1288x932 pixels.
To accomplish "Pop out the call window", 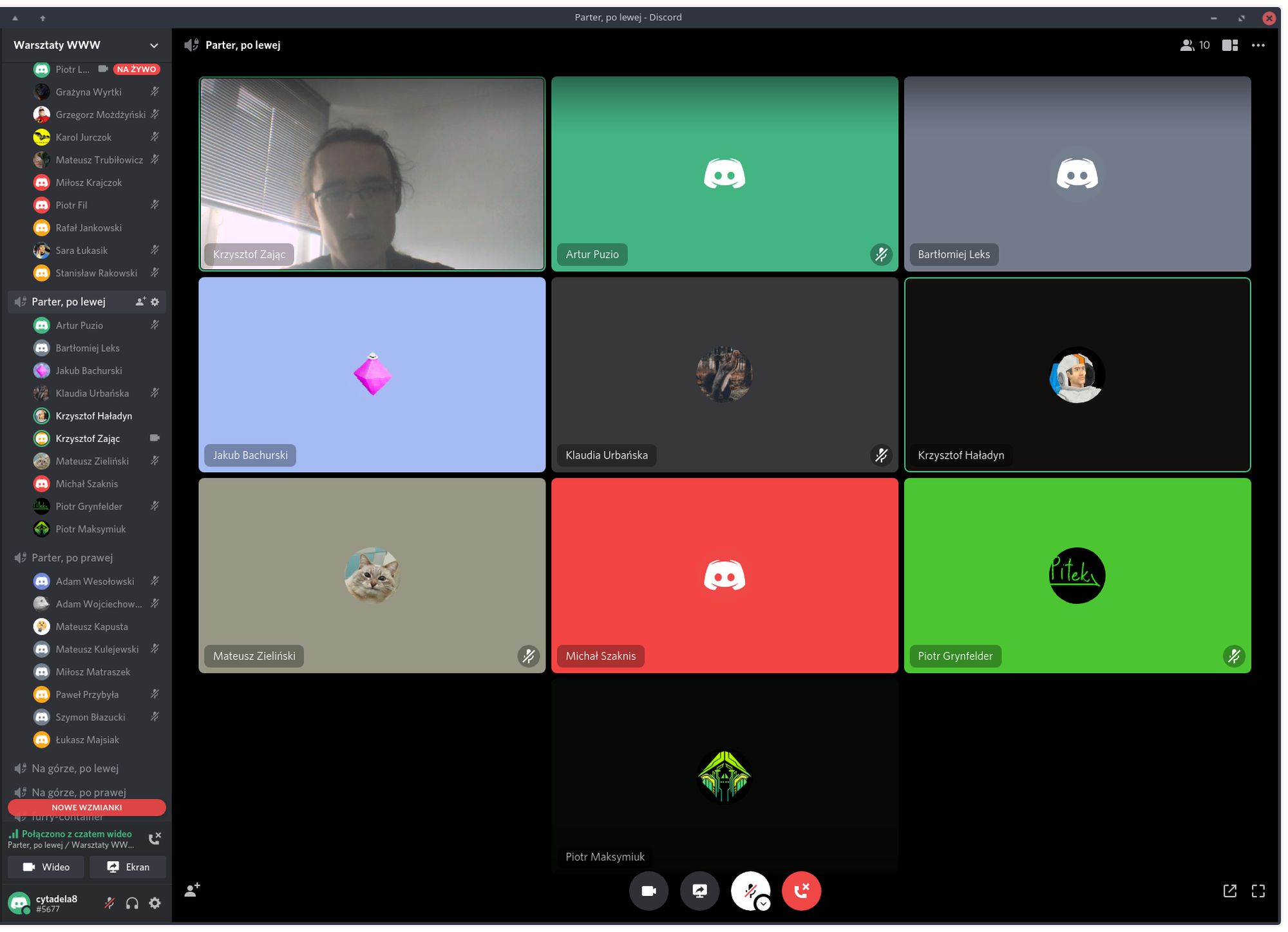I will point(1230,891).
